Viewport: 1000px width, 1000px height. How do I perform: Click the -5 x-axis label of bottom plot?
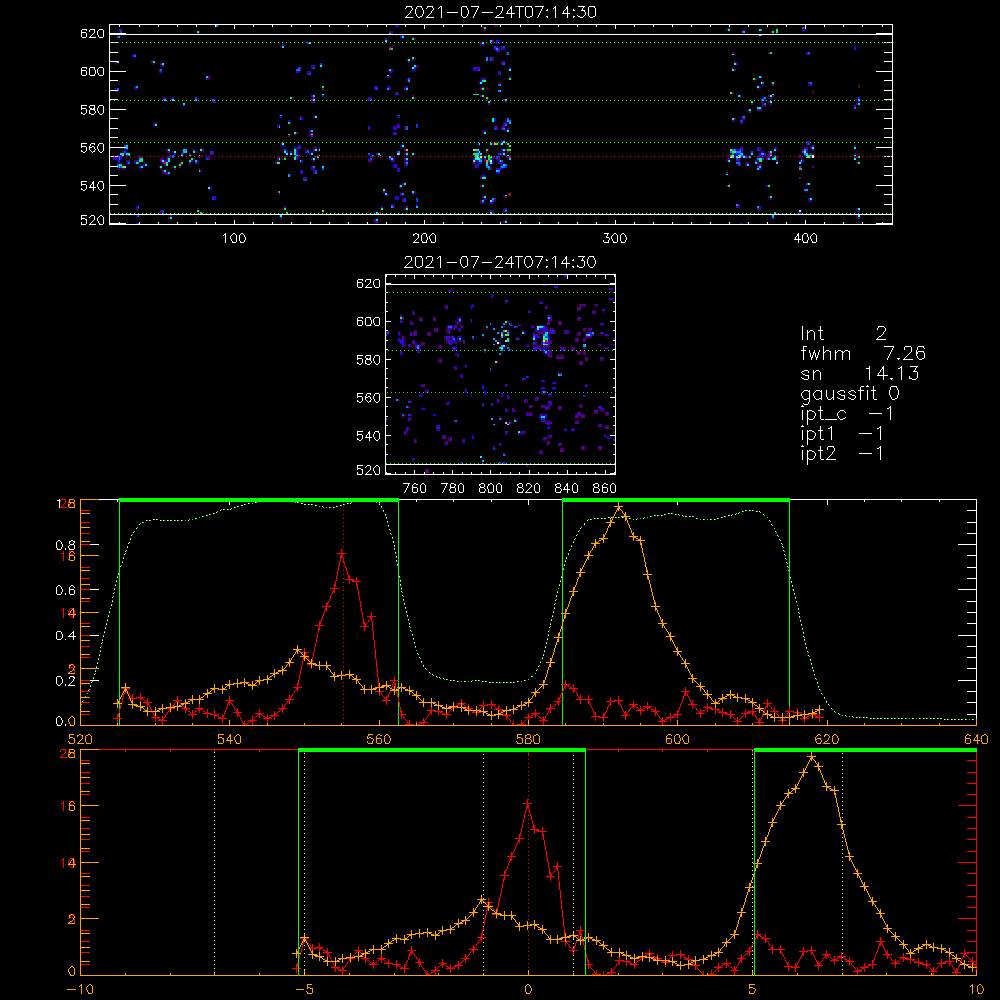pos(304,989)
